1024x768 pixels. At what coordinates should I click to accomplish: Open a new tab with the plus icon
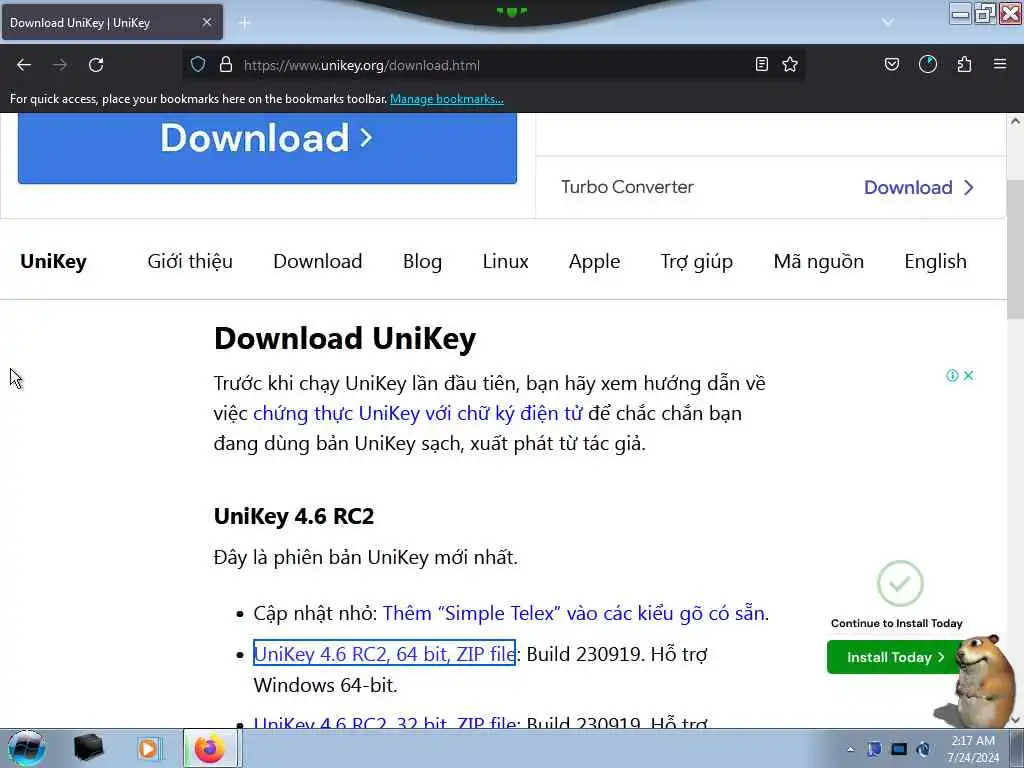point(245,23)
